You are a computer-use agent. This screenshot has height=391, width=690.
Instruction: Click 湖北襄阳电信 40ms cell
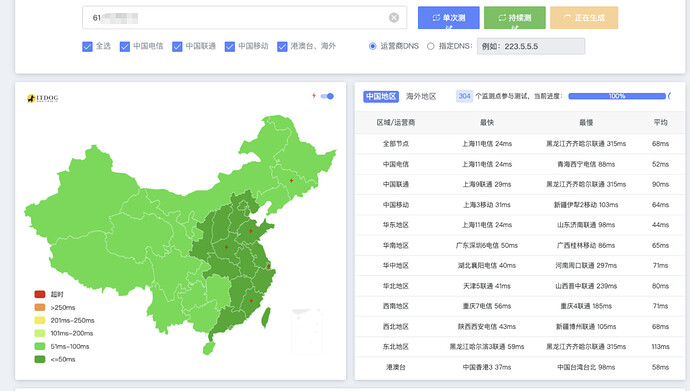click(487, 266)
